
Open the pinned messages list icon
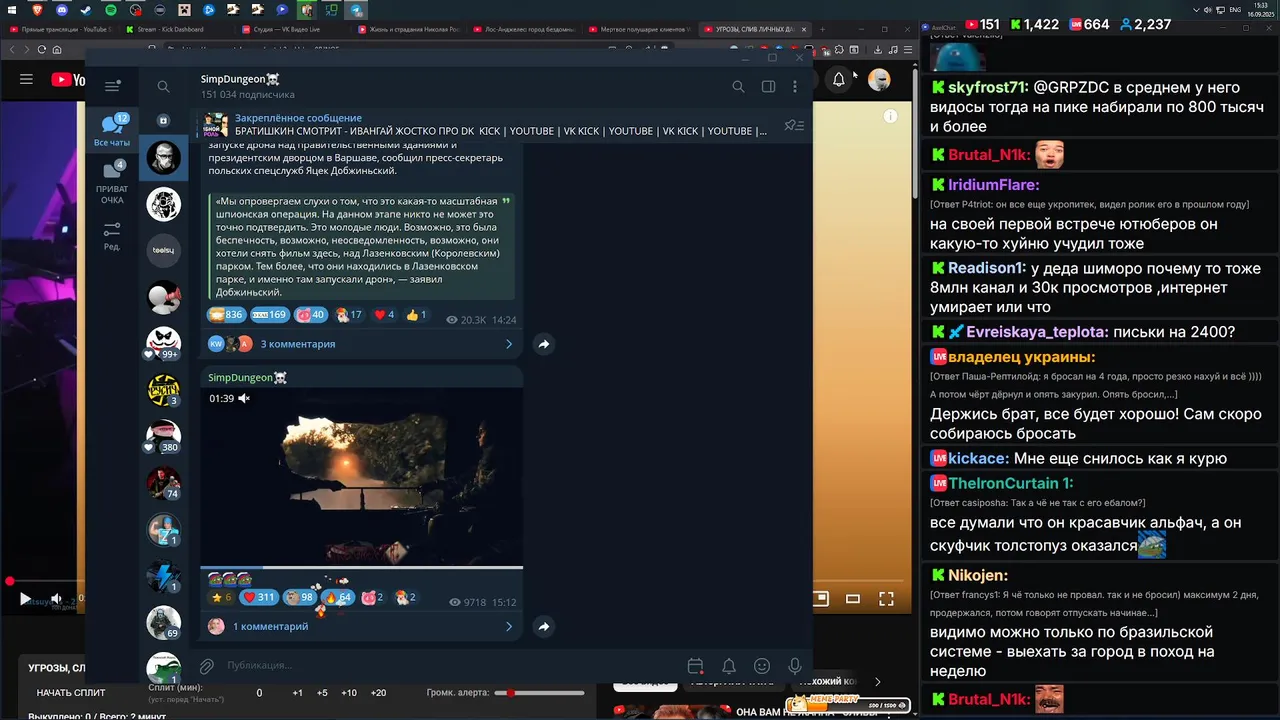[x=794, y=125]
